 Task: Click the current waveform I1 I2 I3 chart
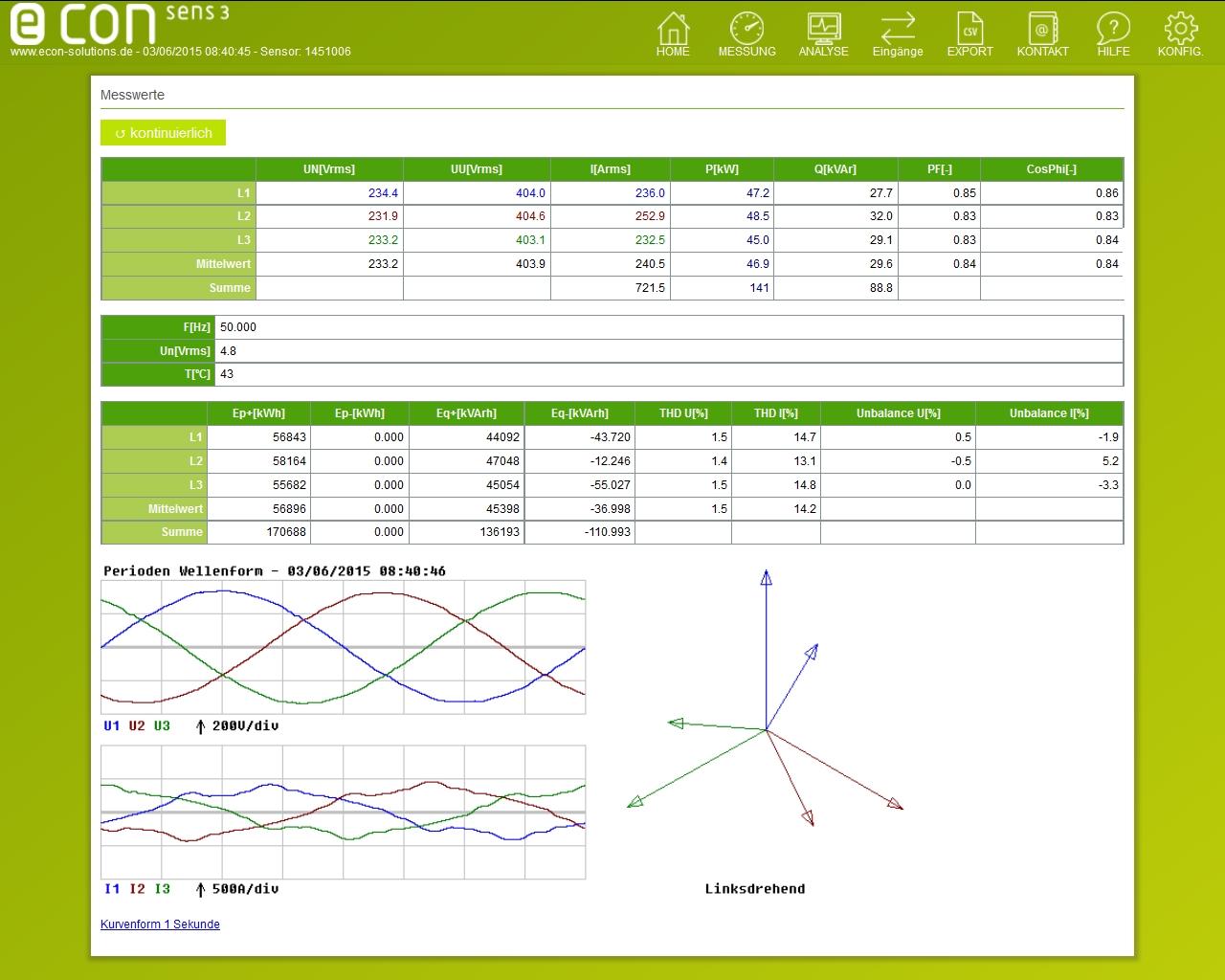click(x=343, y=813)
